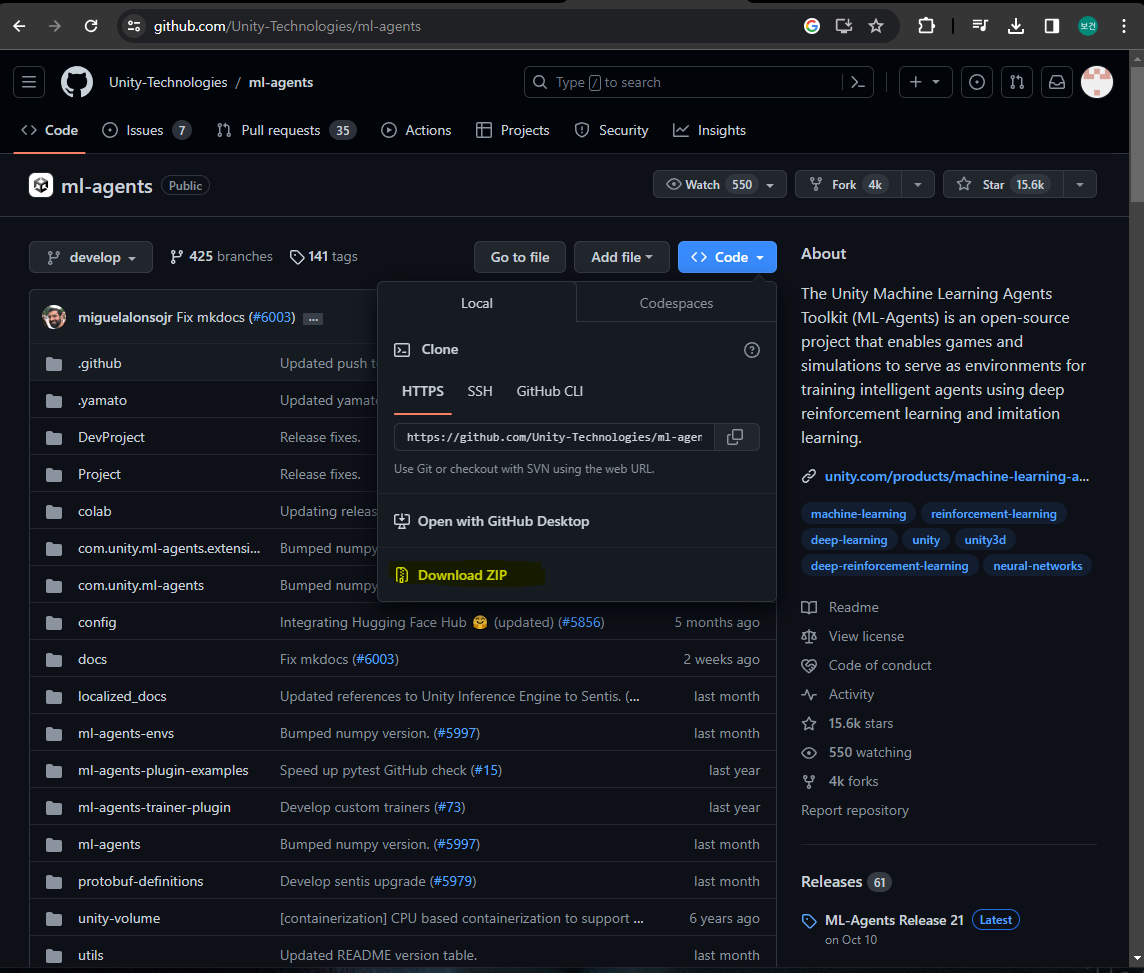Fork the repository using Fork button

[849, 185]
